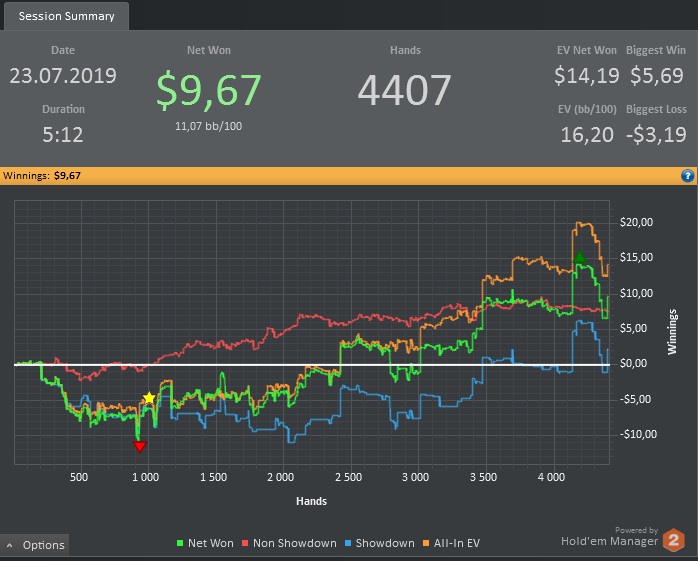Click the vertical Winnings axis title
The height and width of the screenshot is (561, 698).
(672, 332)
